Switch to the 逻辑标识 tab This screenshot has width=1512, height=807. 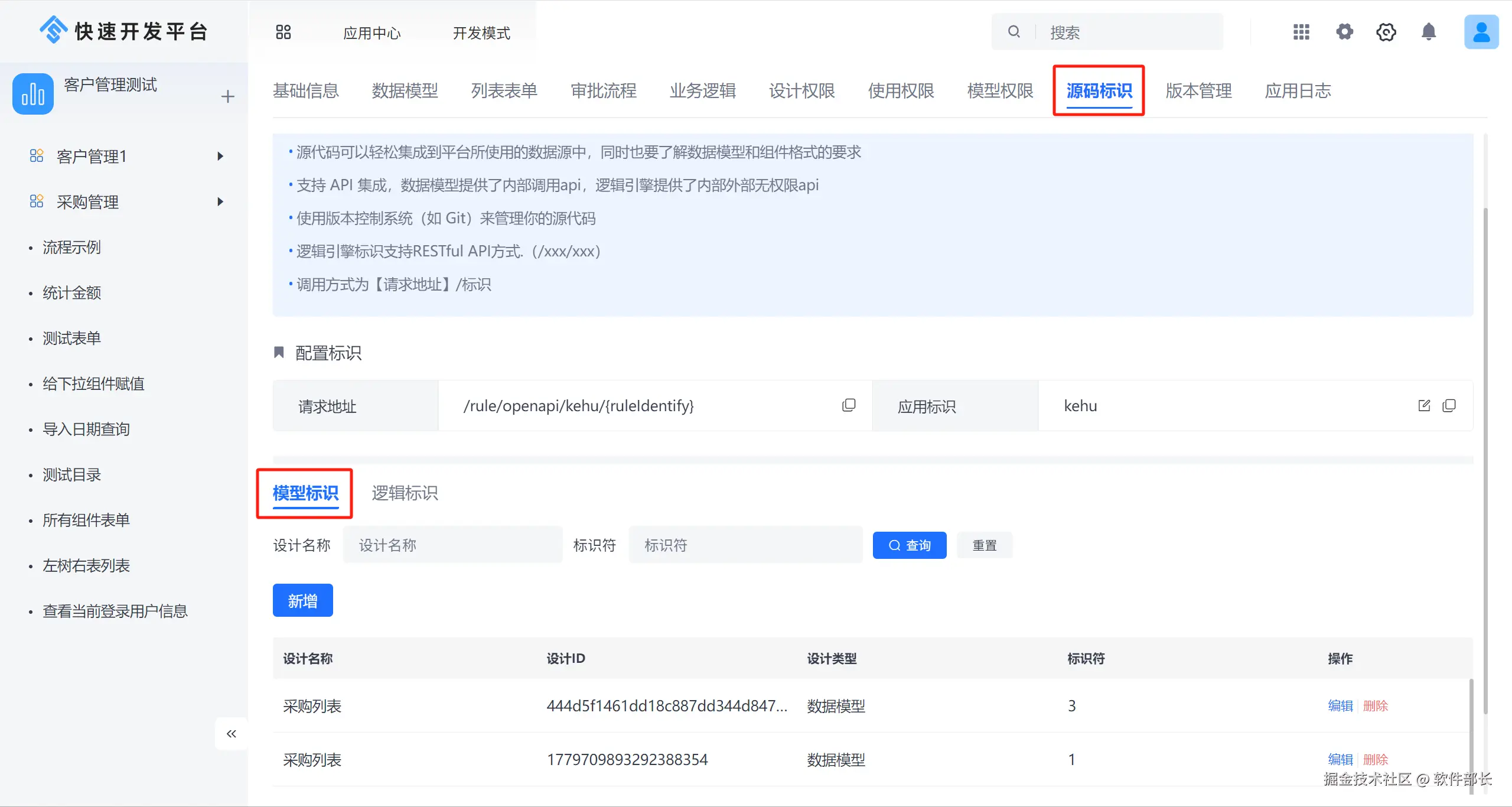click(405, 493)
